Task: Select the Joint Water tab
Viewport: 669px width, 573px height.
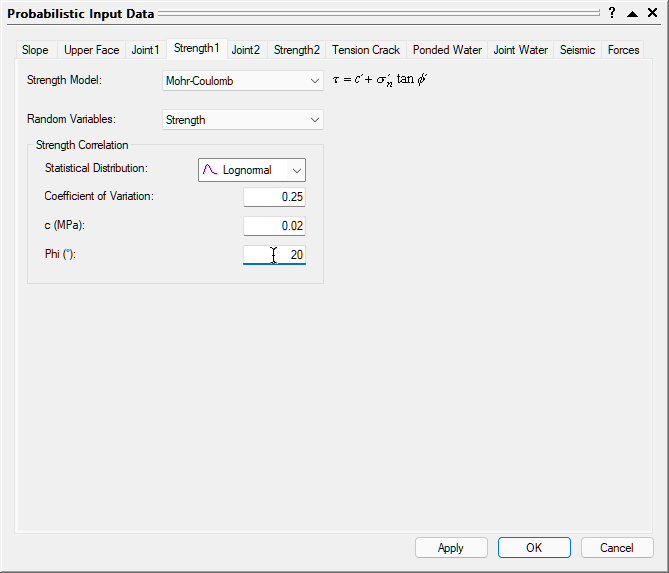Action: click(x=521, y=50)
